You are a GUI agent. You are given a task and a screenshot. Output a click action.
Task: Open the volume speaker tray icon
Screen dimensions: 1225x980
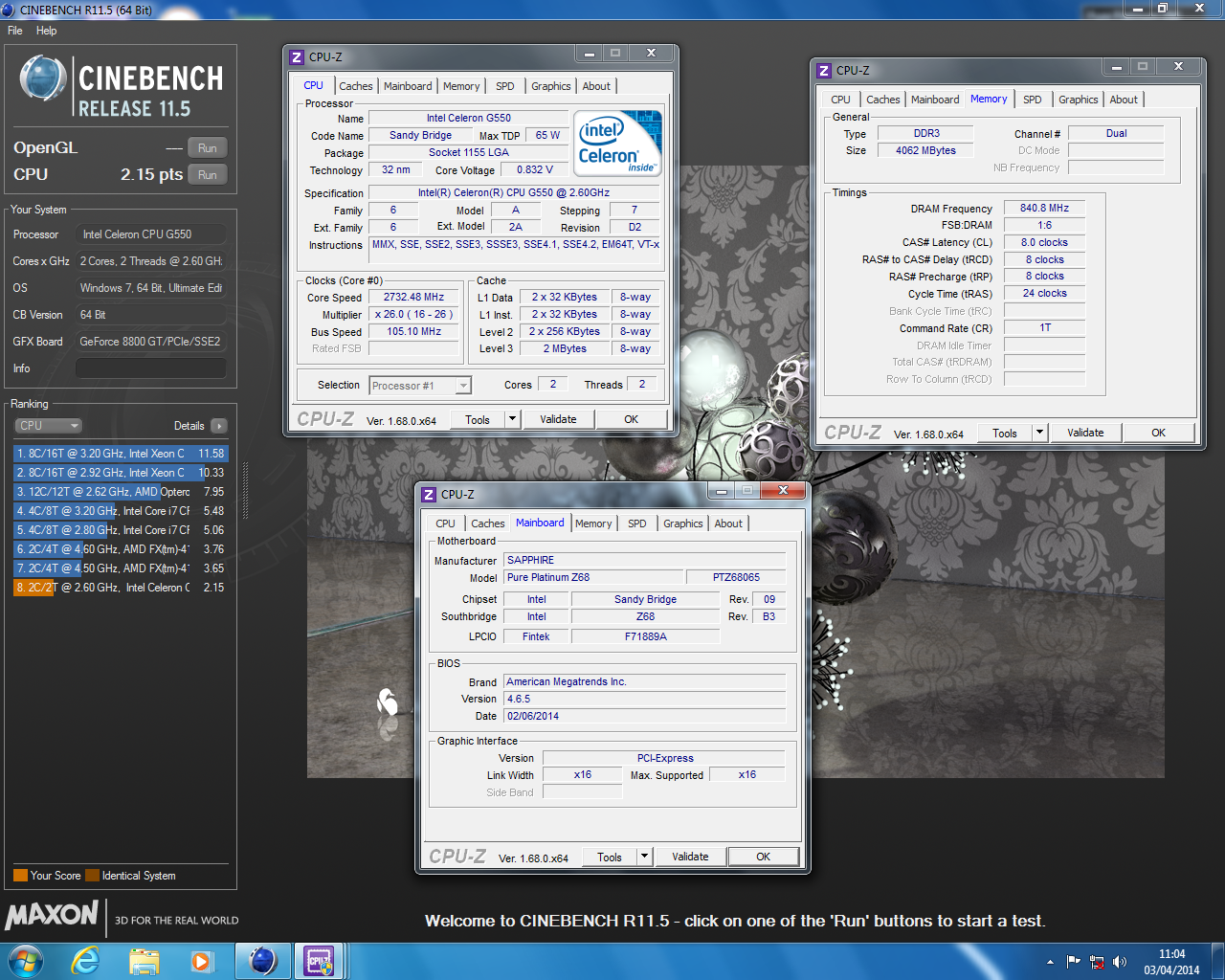pos(1120,962)
